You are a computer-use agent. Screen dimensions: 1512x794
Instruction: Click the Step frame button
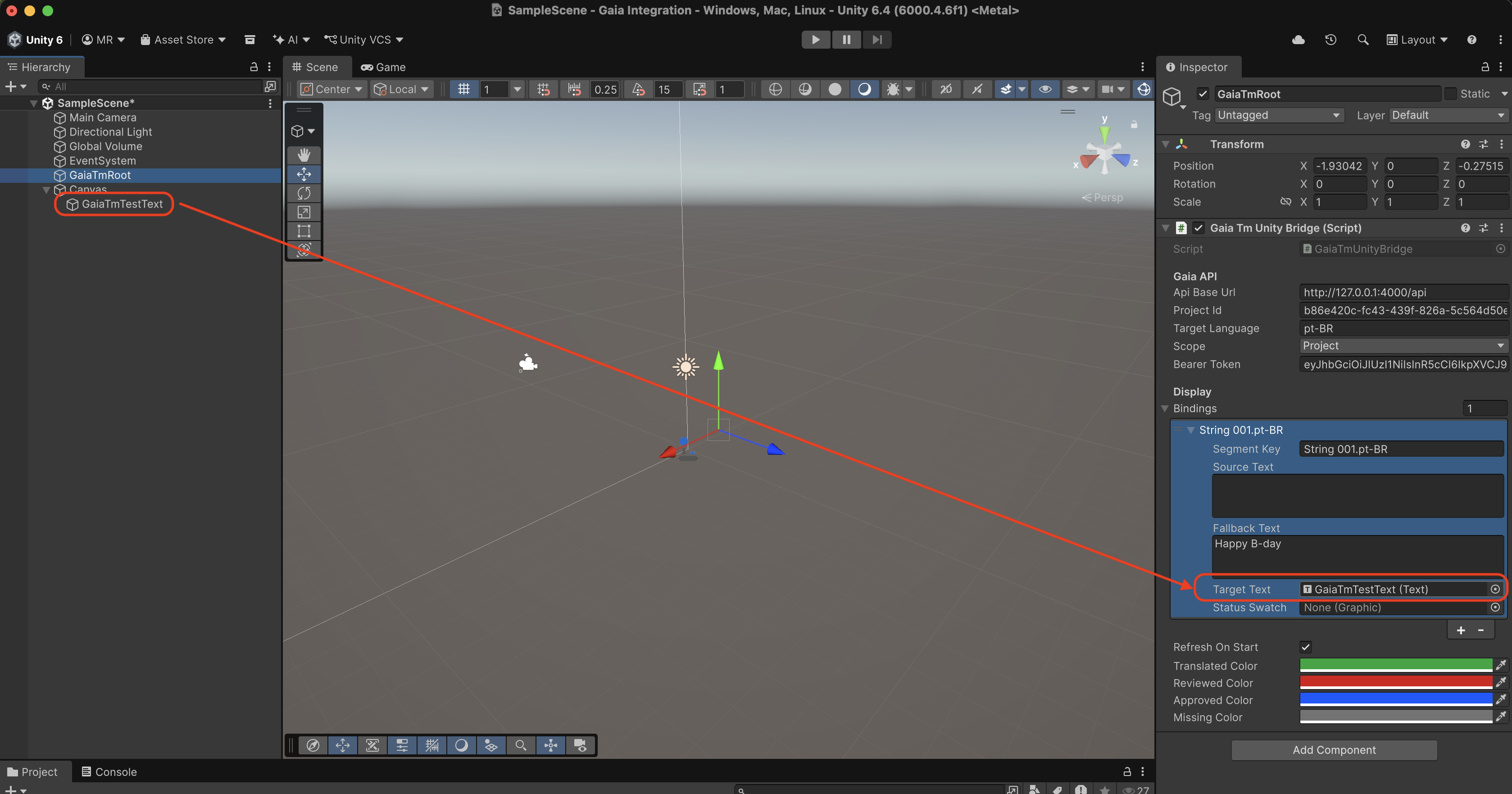tap(877, 39)
